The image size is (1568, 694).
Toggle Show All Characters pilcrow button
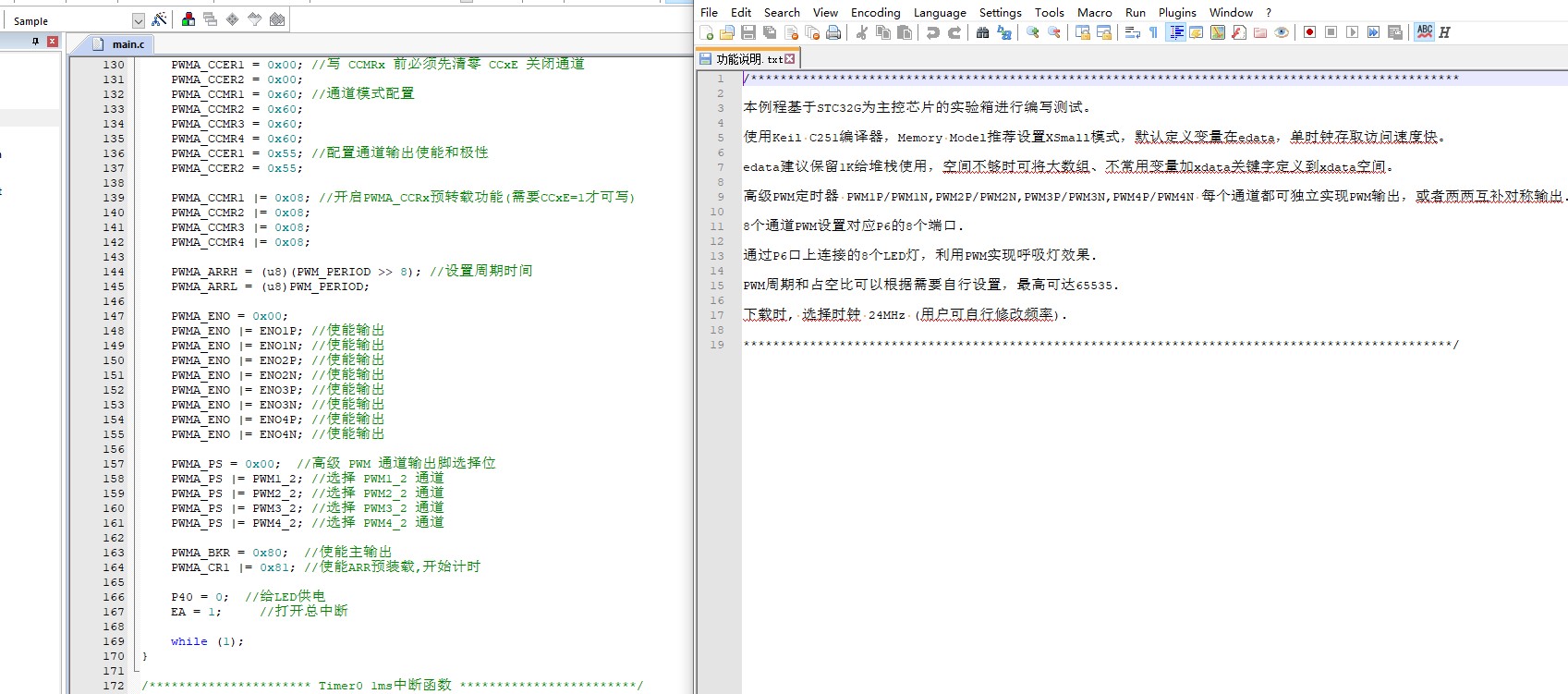[1153, 32]
